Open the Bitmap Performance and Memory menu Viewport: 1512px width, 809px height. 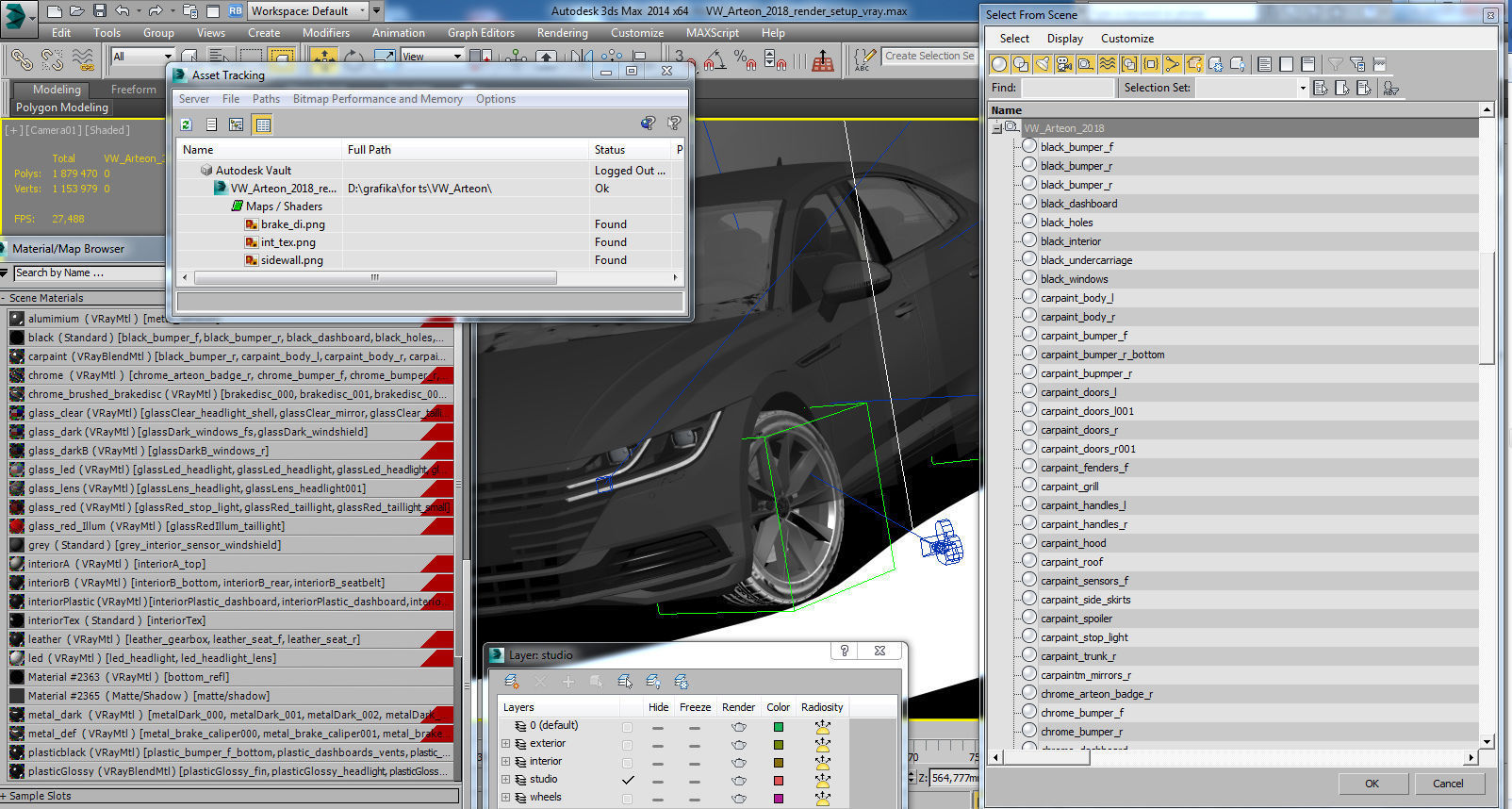point(377,99)
